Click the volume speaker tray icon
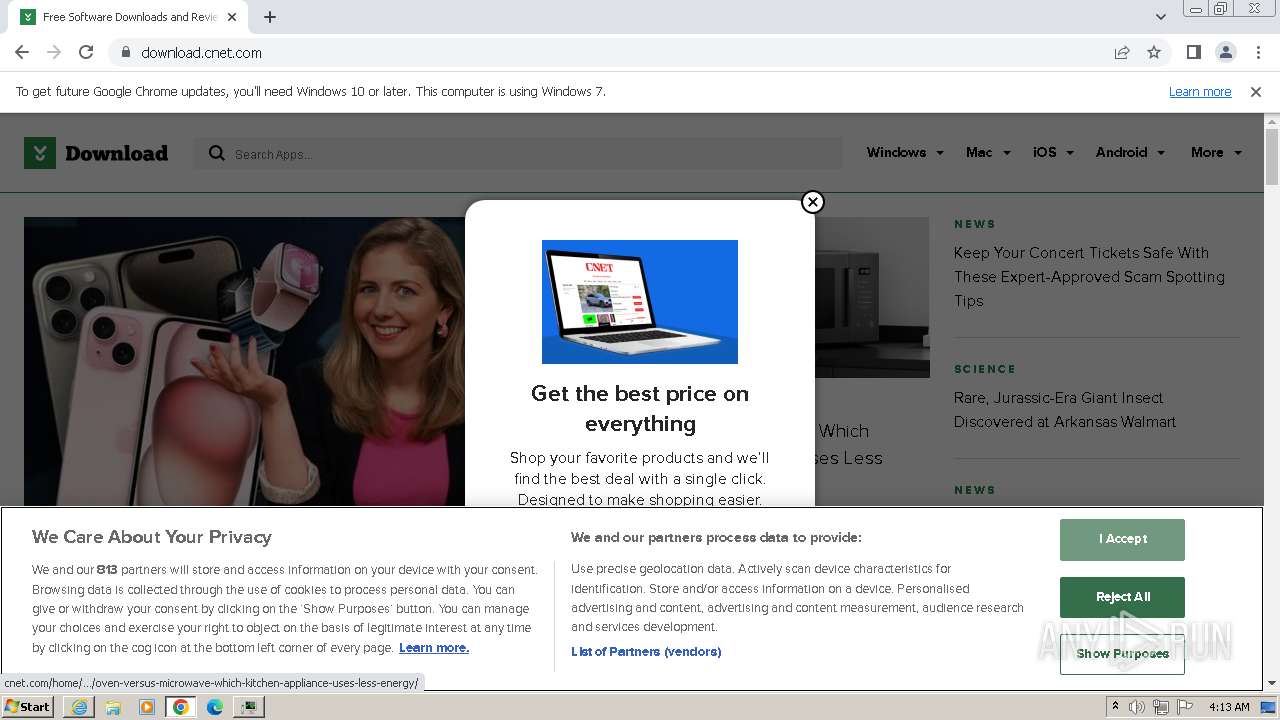This screenshot has height=720, width=1280. pyautogui.click(x=1137, y=707)
